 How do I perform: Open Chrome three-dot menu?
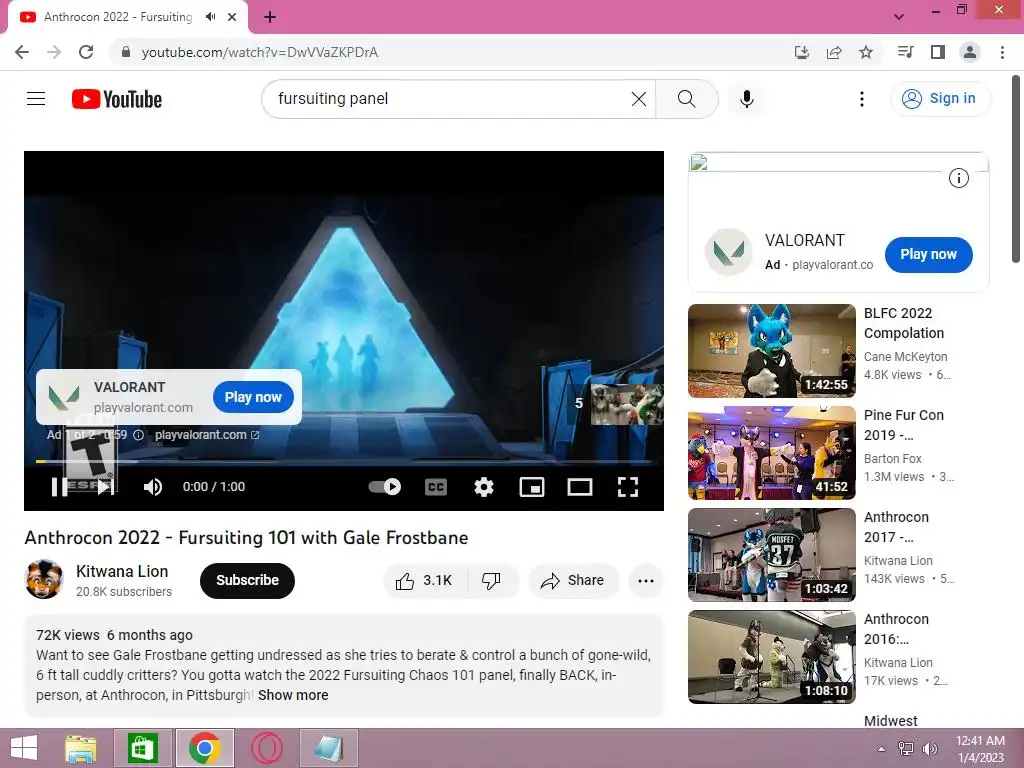[1002, 52]
